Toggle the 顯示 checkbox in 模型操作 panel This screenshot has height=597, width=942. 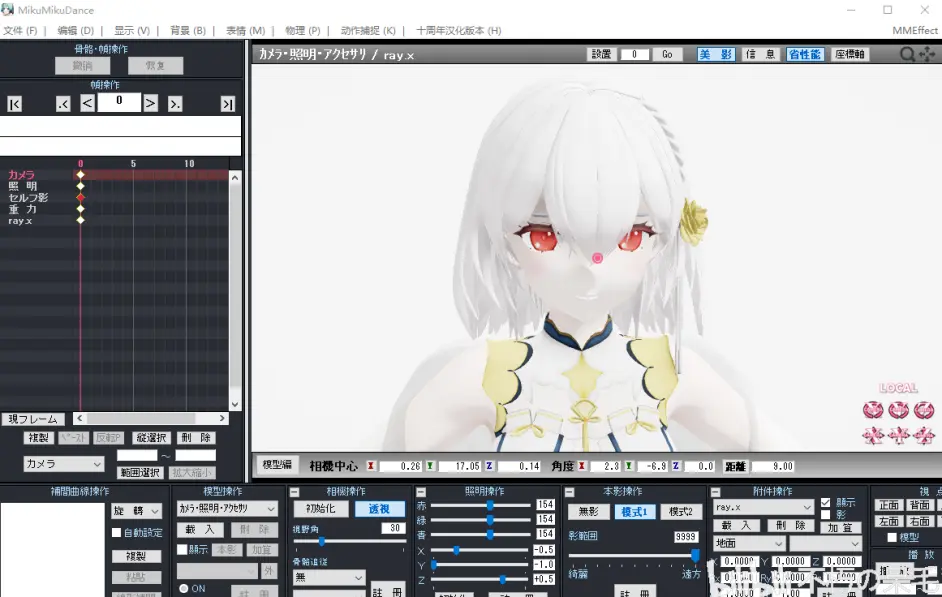182,549
